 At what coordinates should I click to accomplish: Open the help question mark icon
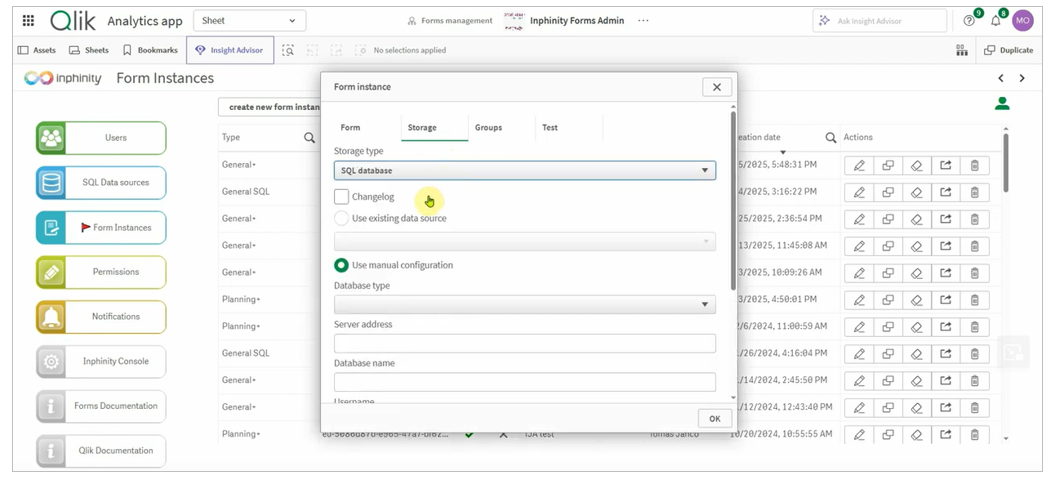click(969, 21)
